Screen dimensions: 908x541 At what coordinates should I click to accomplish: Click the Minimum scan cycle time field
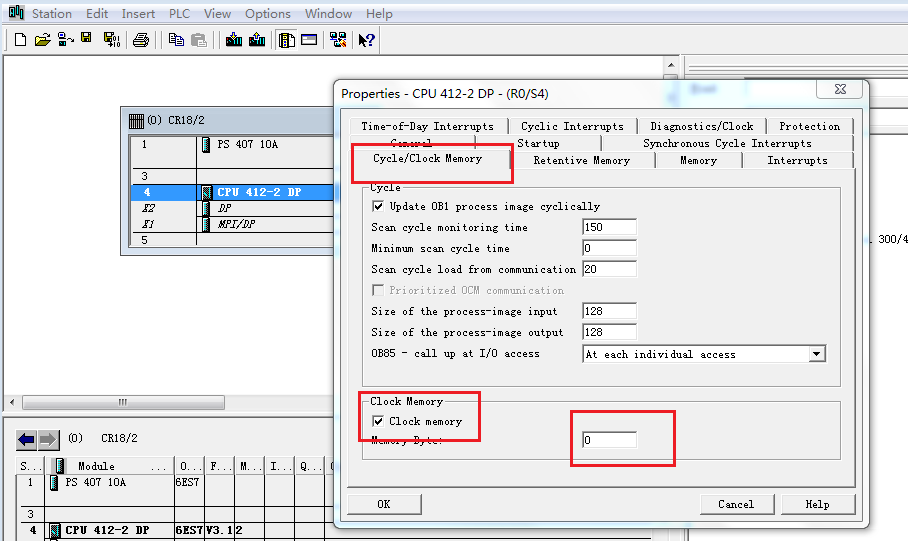click(x=609, y=248)
